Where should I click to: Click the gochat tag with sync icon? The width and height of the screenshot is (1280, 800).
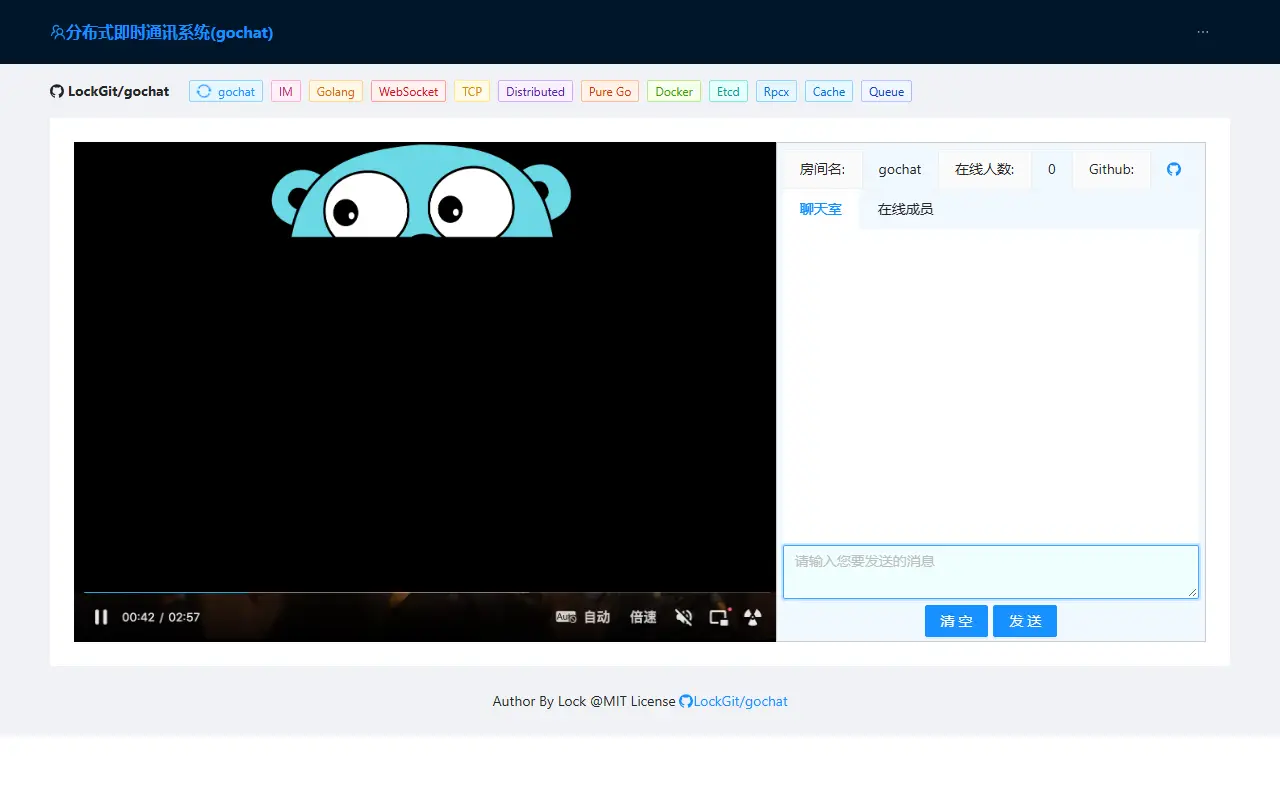click(226, 91)
